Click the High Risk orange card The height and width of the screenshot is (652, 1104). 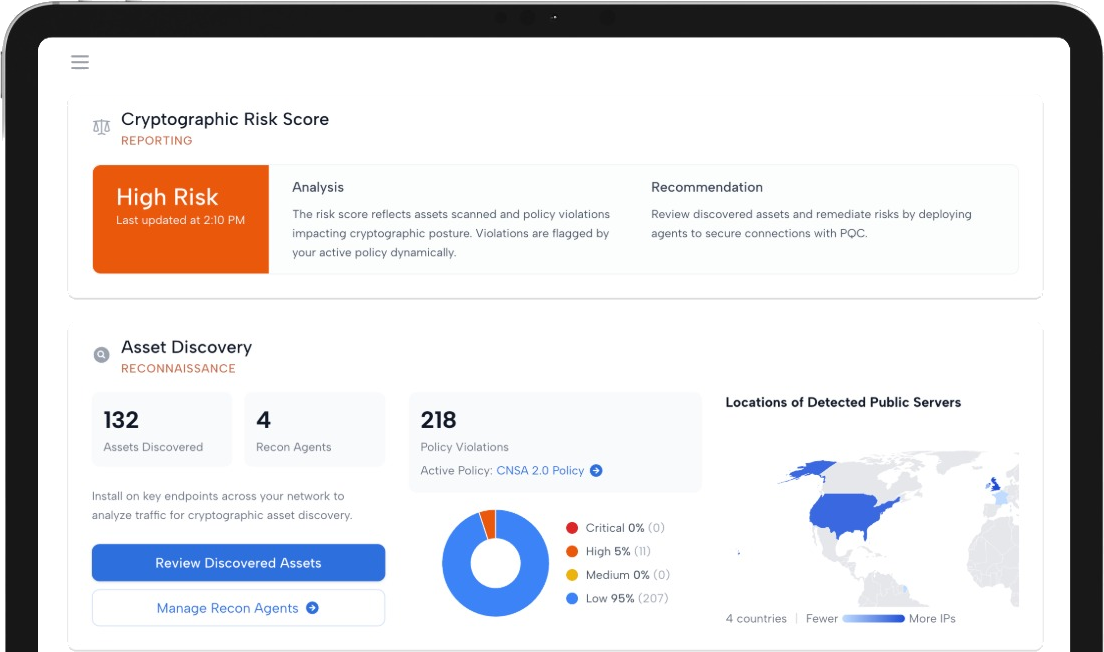pos(181,219)
